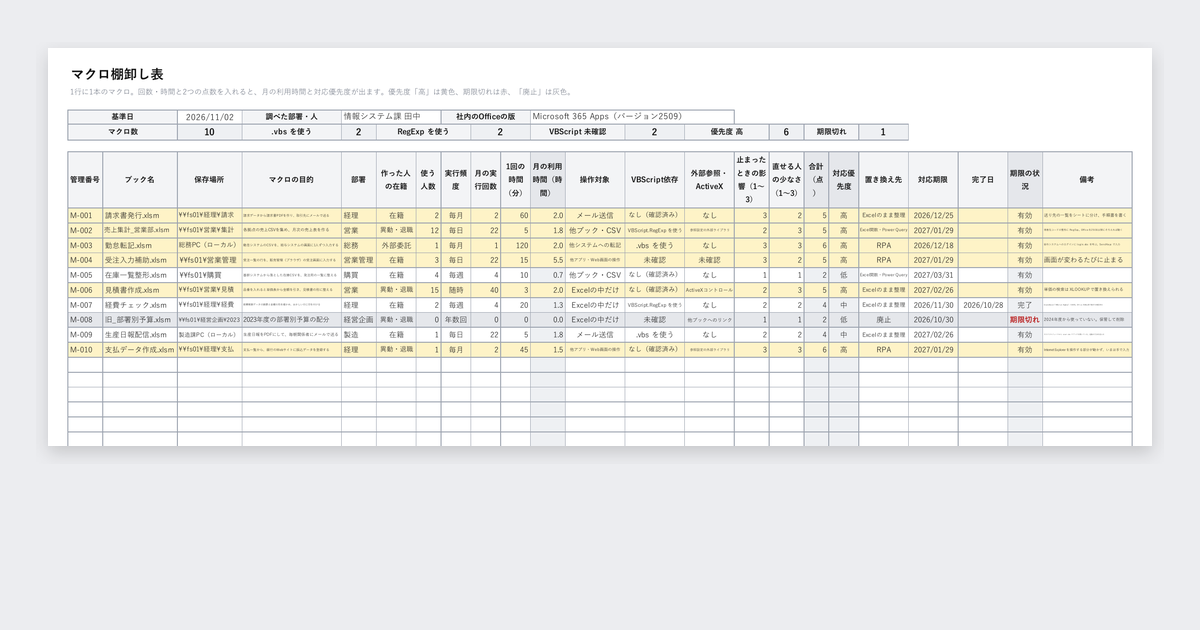Select the 在庫一覧整形.xlsm cell
This screenshot has width=1200, height=630.
coord(140,275)
